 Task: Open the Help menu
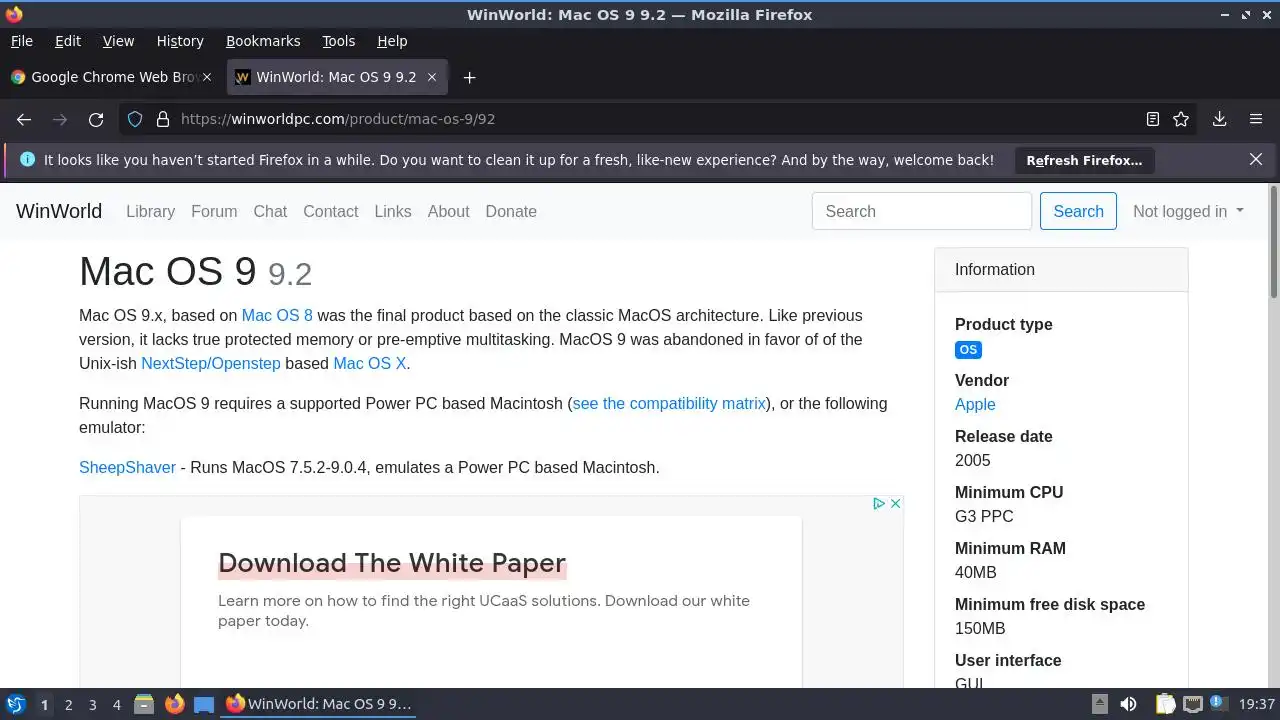[x=392, y=41]
